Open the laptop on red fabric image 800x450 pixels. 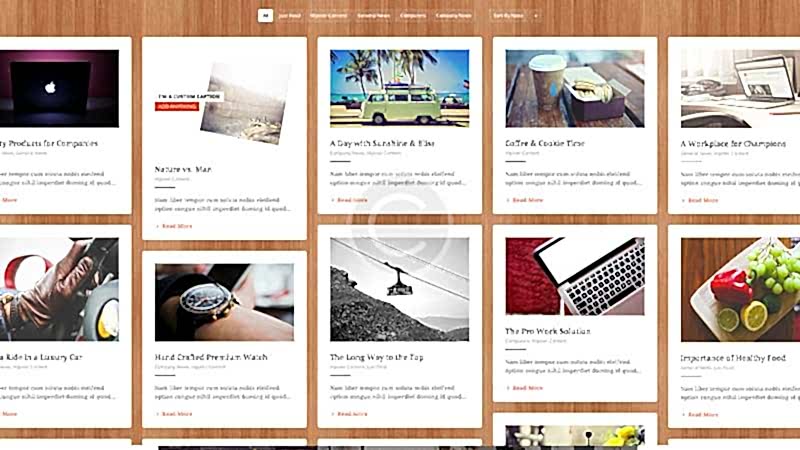click(x=575, y=276)
